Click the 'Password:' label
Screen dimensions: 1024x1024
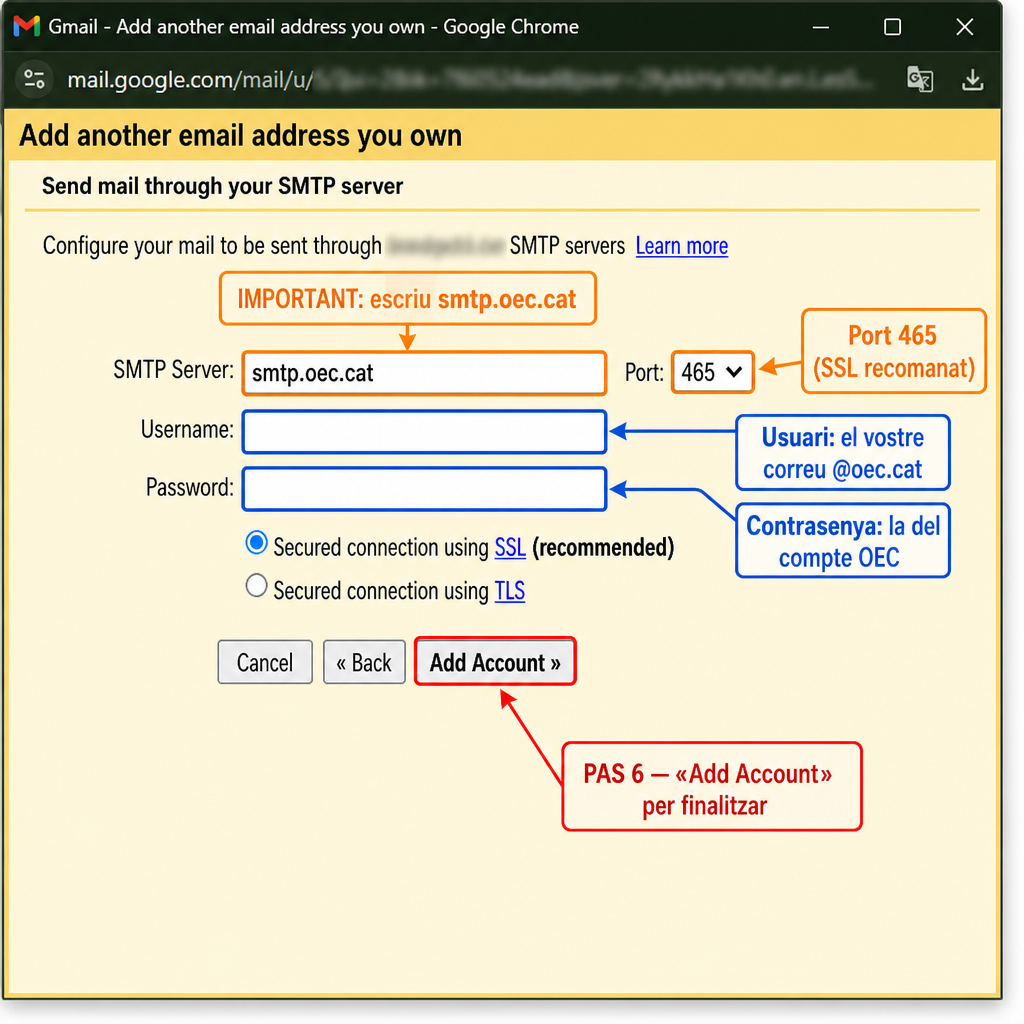point(189,487)
